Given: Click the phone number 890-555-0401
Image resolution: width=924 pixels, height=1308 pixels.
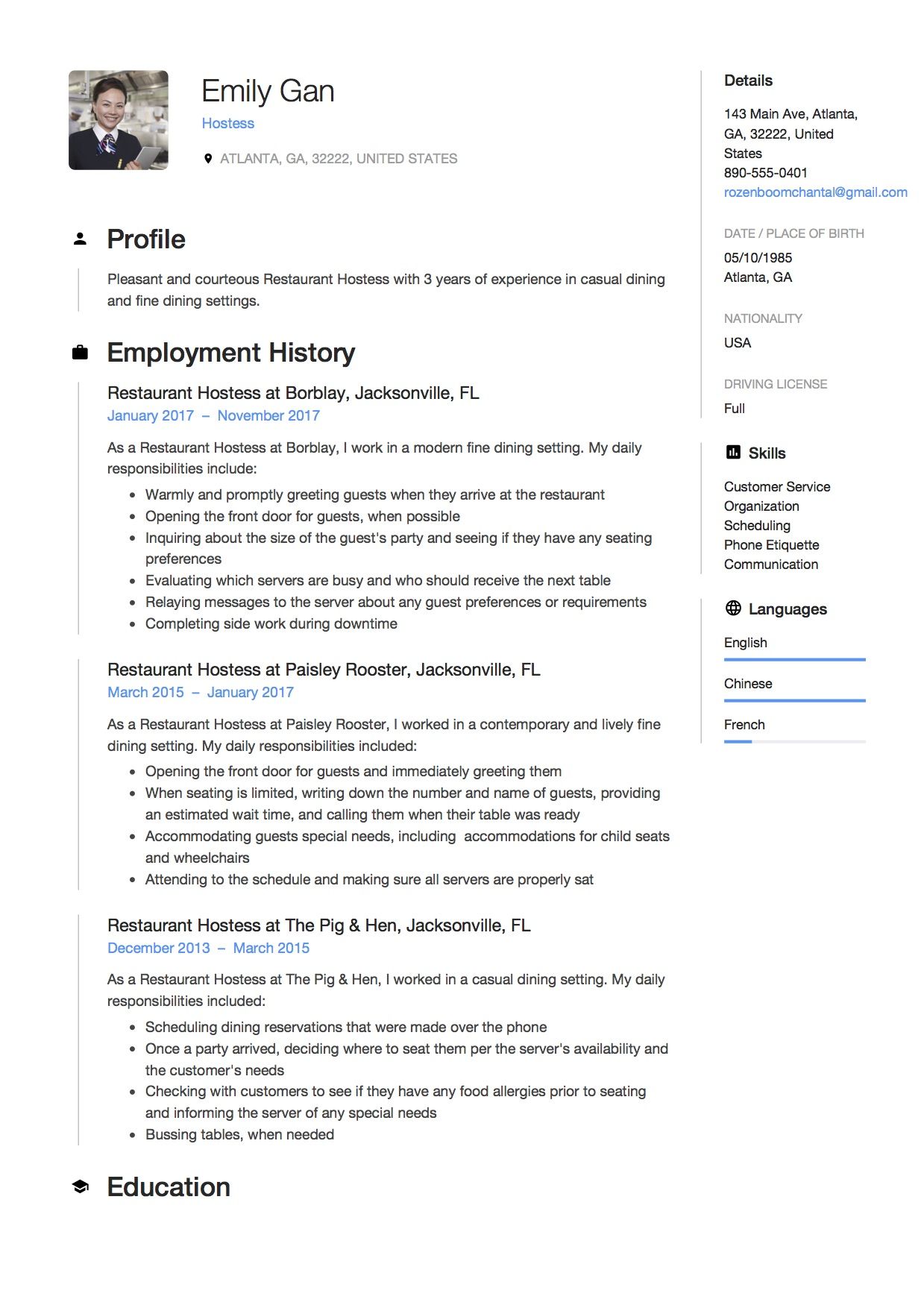Looking at the screenshot, I should 765,173.
